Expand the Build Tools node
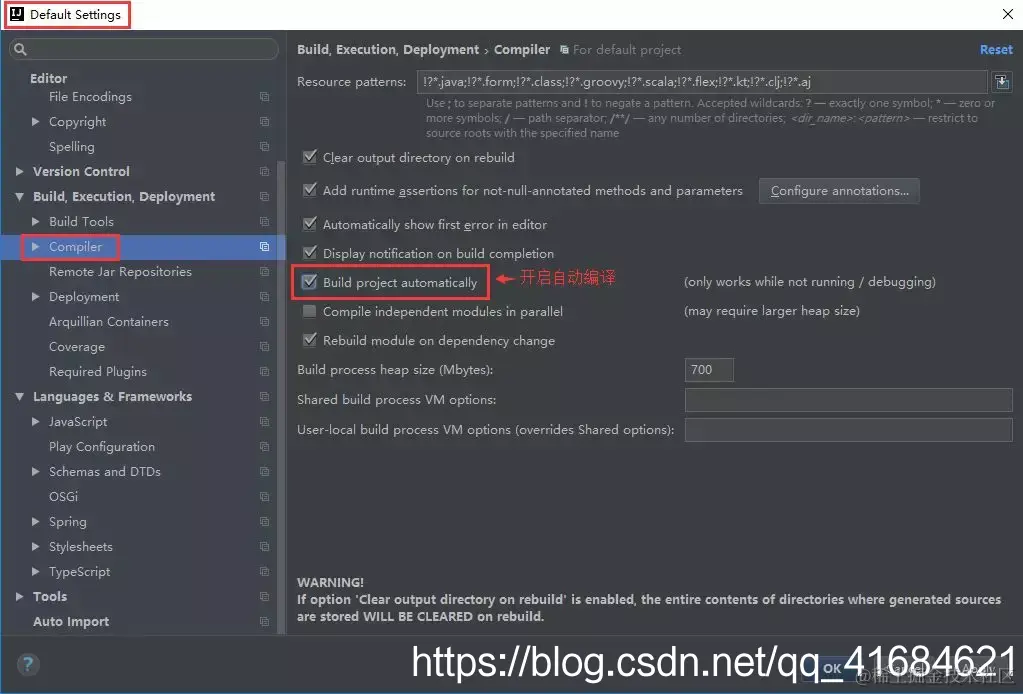The width and height of the screenshot is (1023, 694). click(36, 222)
